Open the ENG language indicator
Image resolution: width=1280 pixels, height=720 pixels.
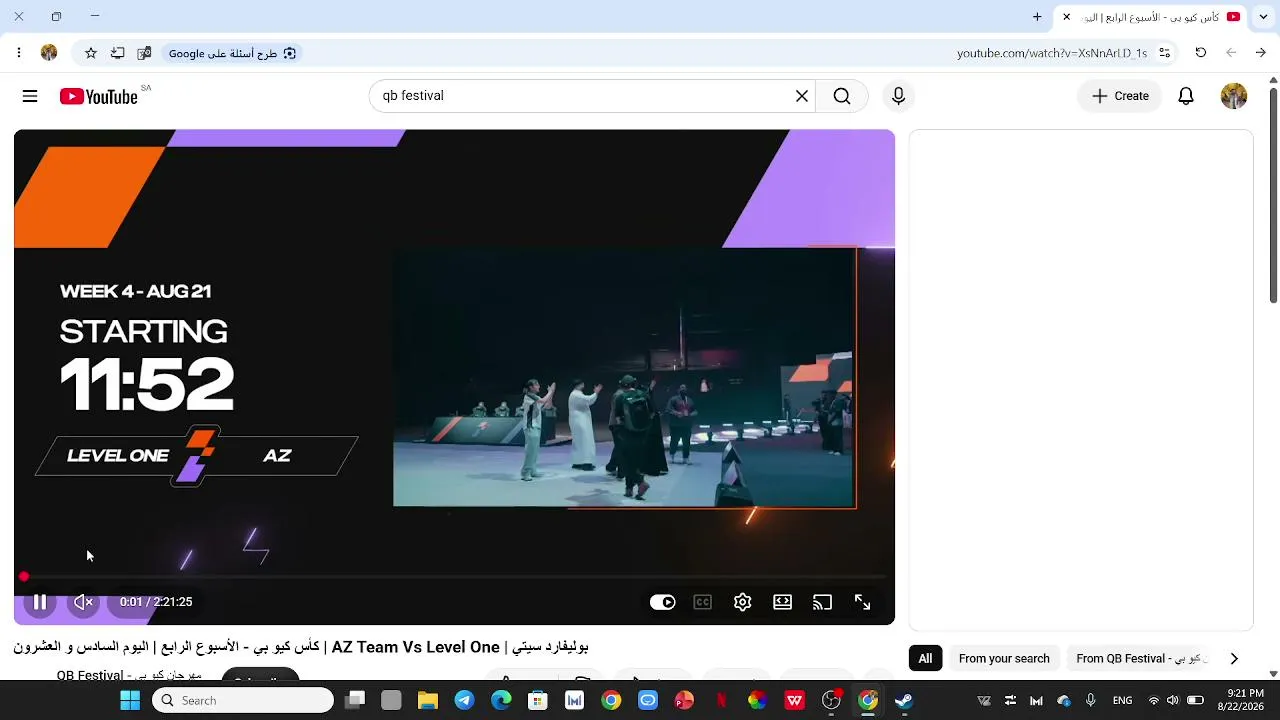[1122, 701]
